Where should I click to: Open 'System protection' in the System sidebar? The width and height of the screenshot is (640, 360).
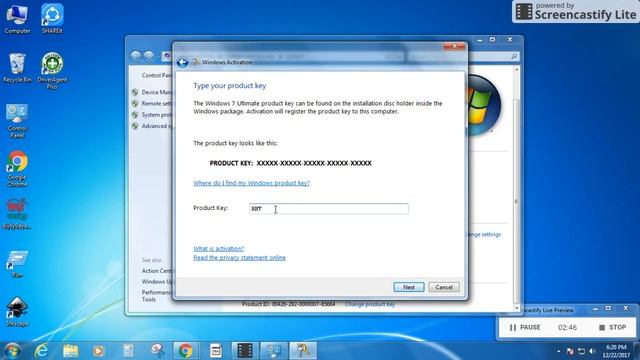pos(157,115)
